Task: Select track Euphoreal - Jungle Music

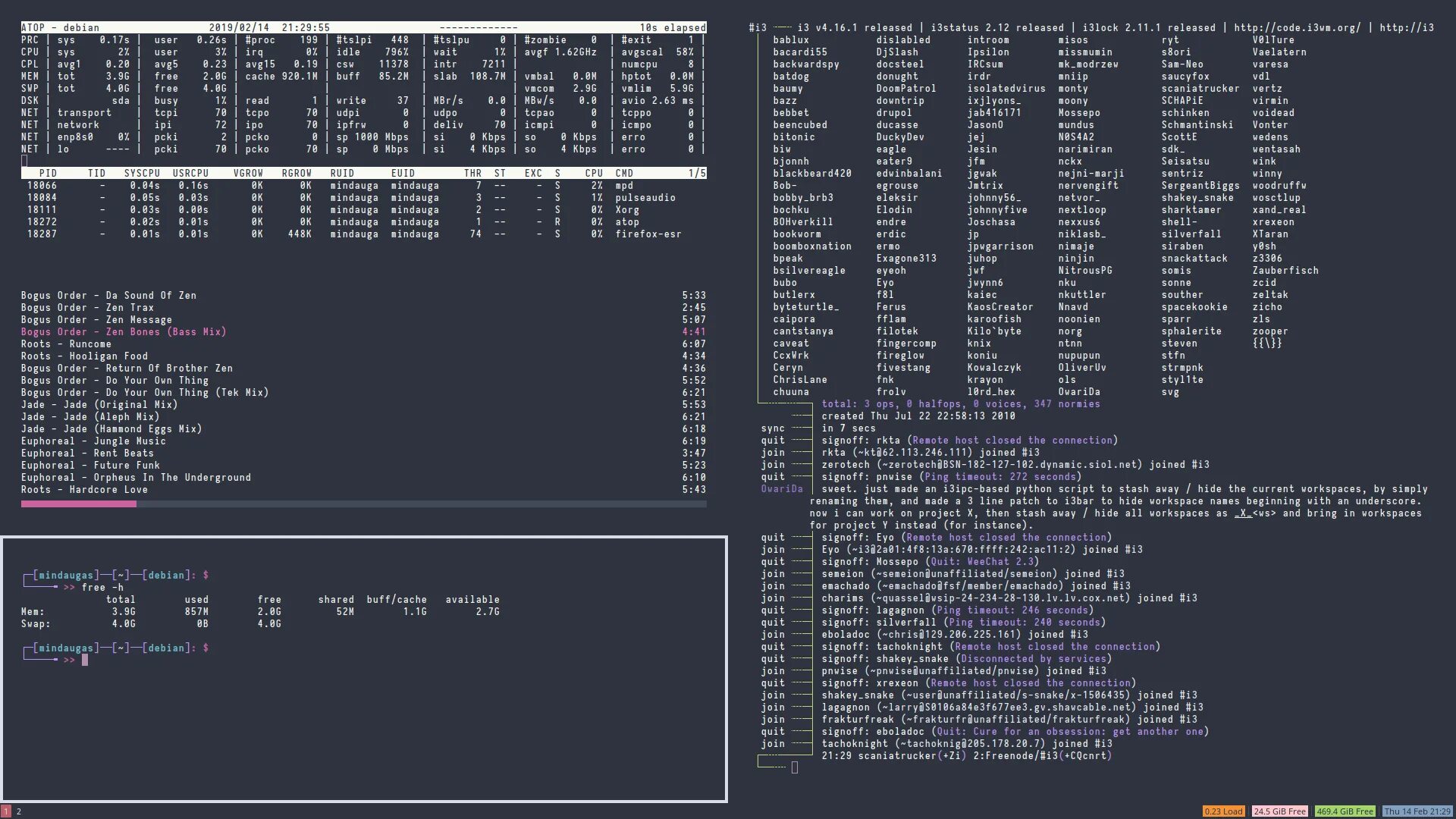Action: pyautogui.click(x=93, y=441)
